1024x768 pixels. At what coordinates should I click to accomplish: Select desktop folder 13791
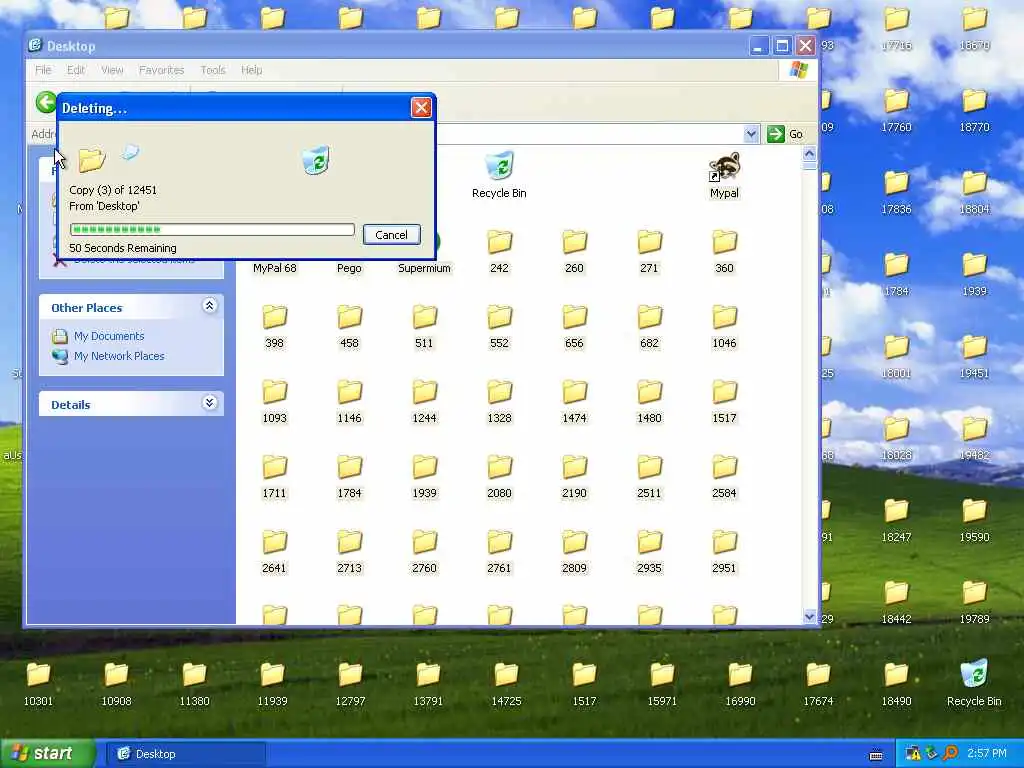click(428, 684)
